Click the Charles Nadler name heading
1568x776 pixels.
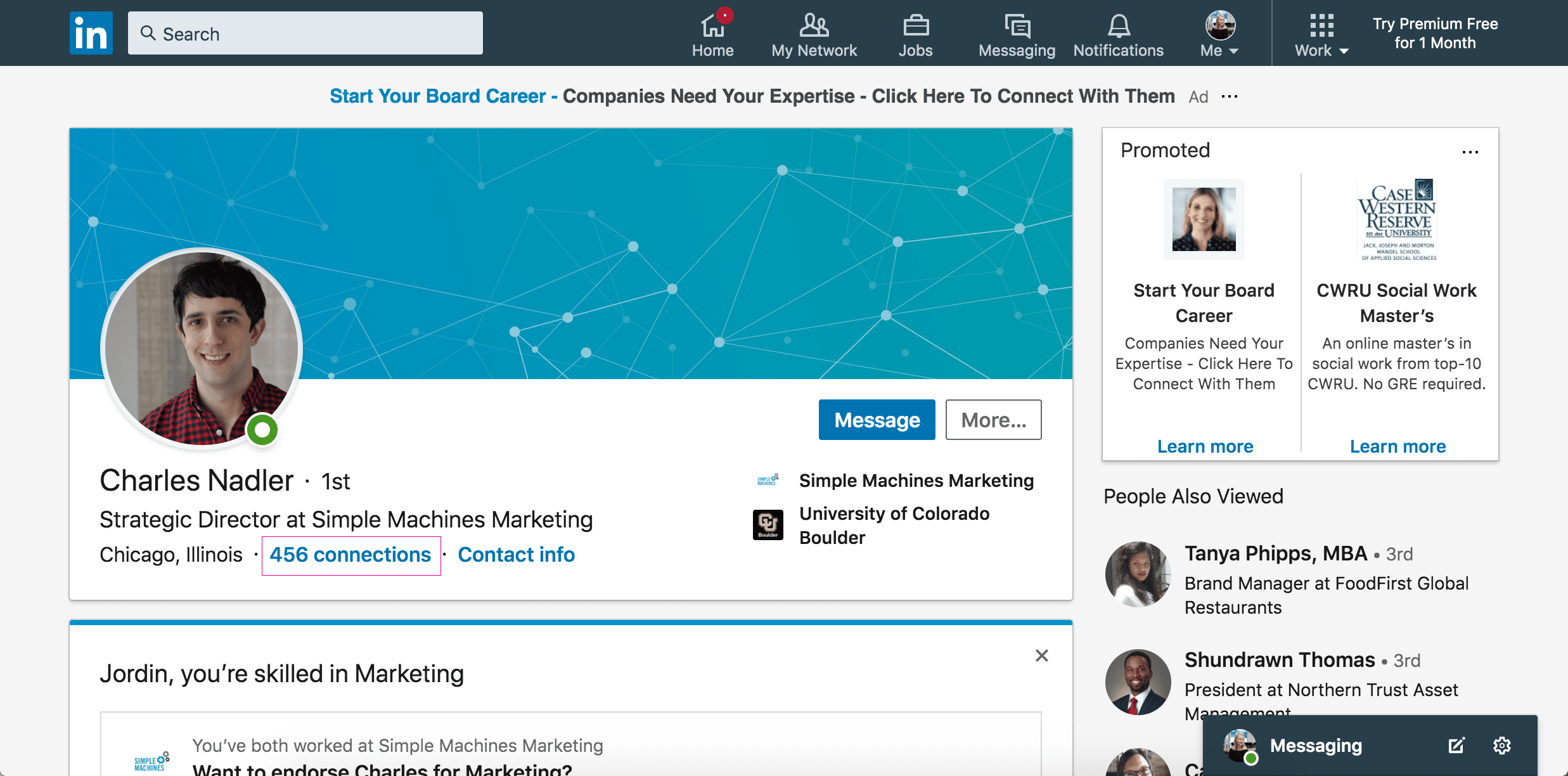click(196, 481)
